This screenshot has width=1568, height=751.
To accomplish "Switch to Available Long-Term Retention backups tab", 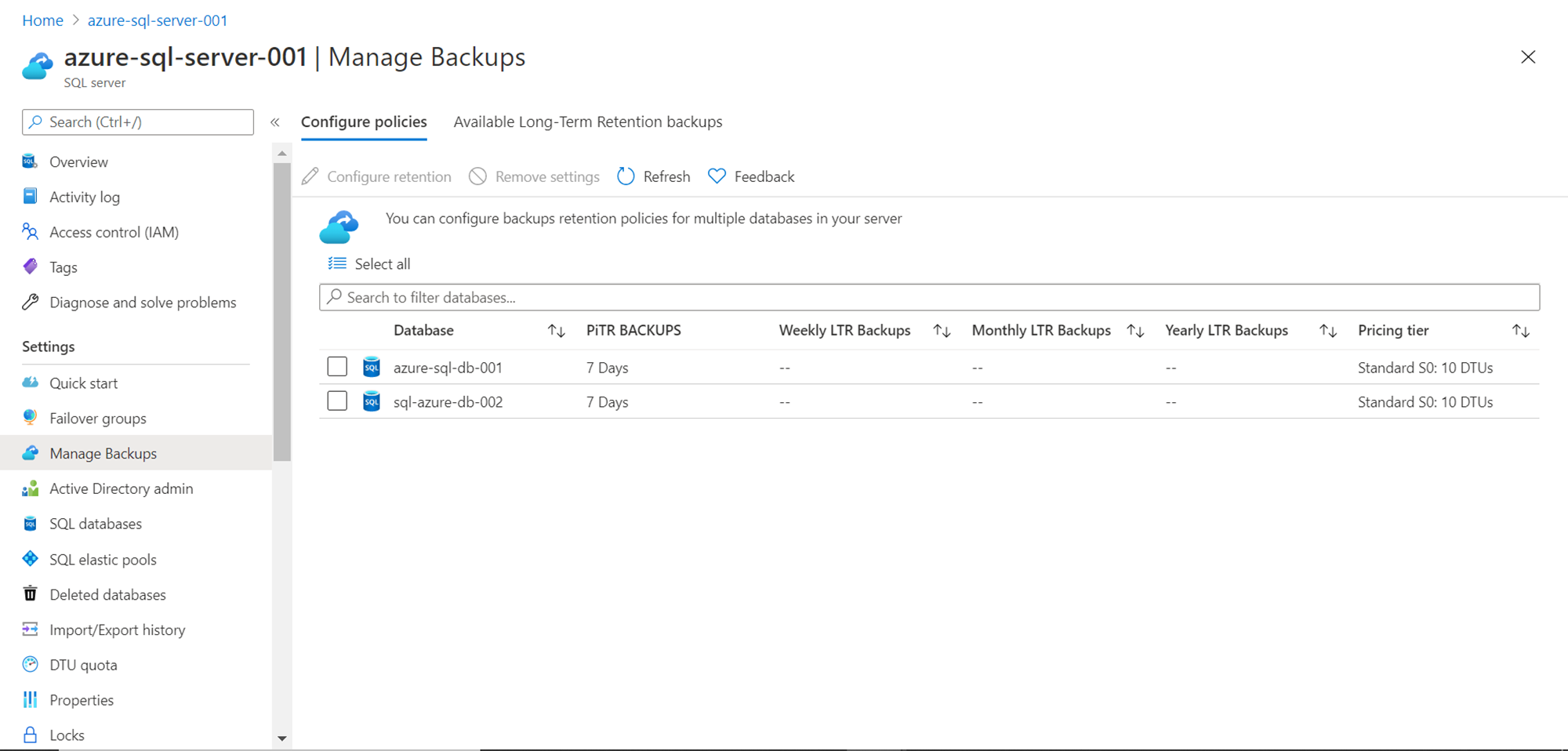I will point(587,122).
